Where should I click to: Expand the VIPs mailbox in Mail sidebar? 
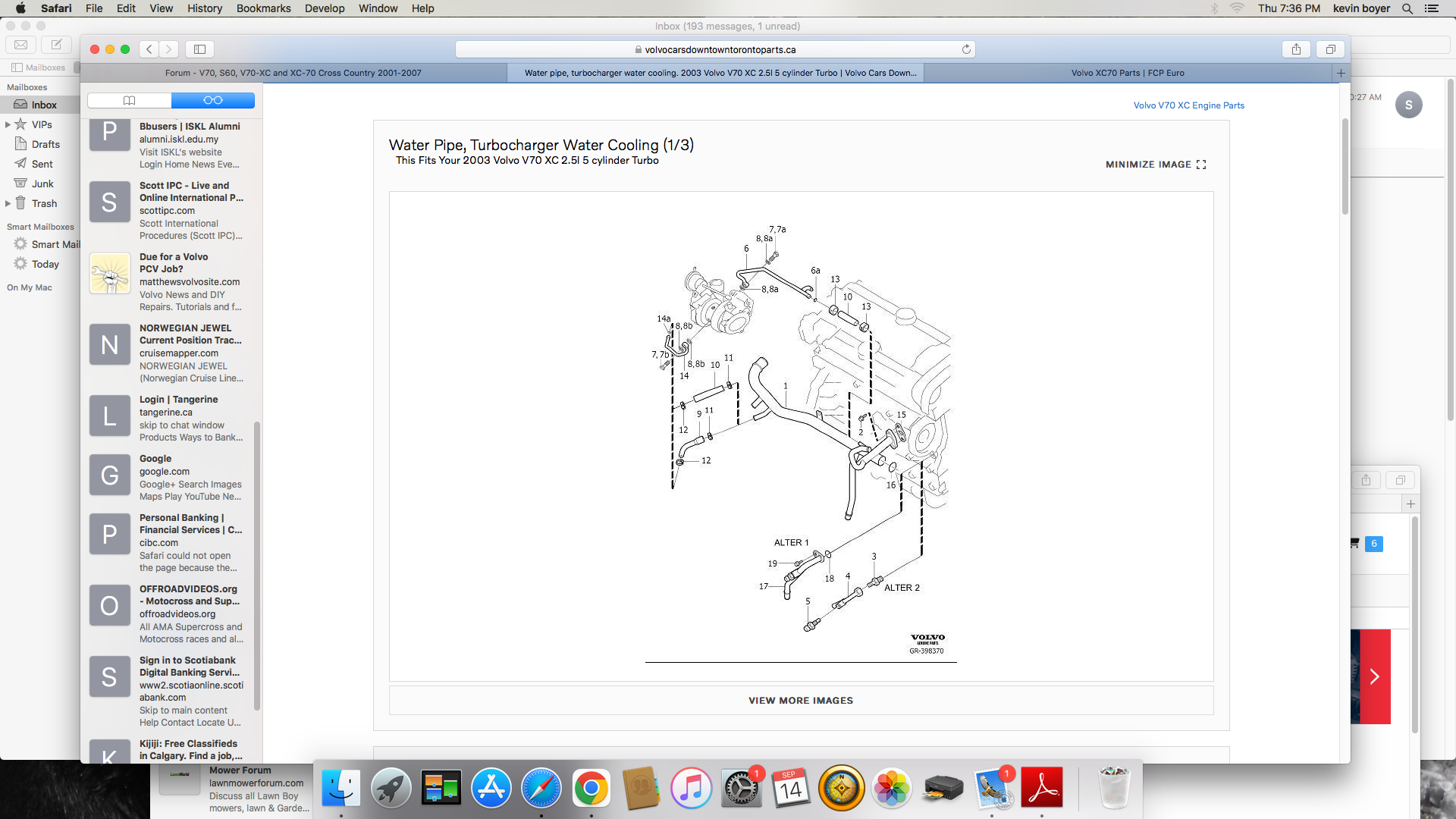coord(8,124)
